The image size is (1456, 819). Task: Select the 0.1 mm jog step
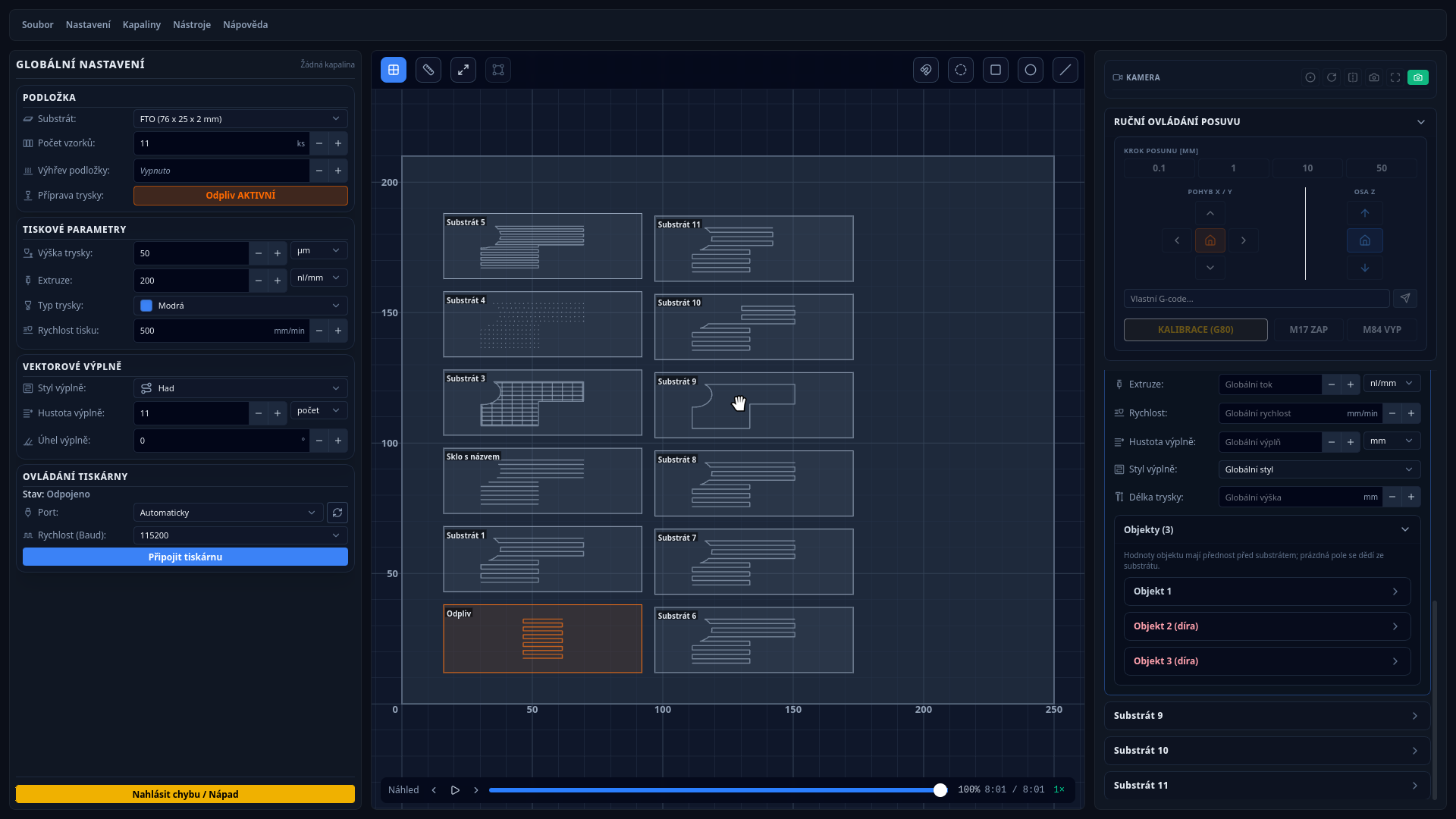(x=1159, y=168)
